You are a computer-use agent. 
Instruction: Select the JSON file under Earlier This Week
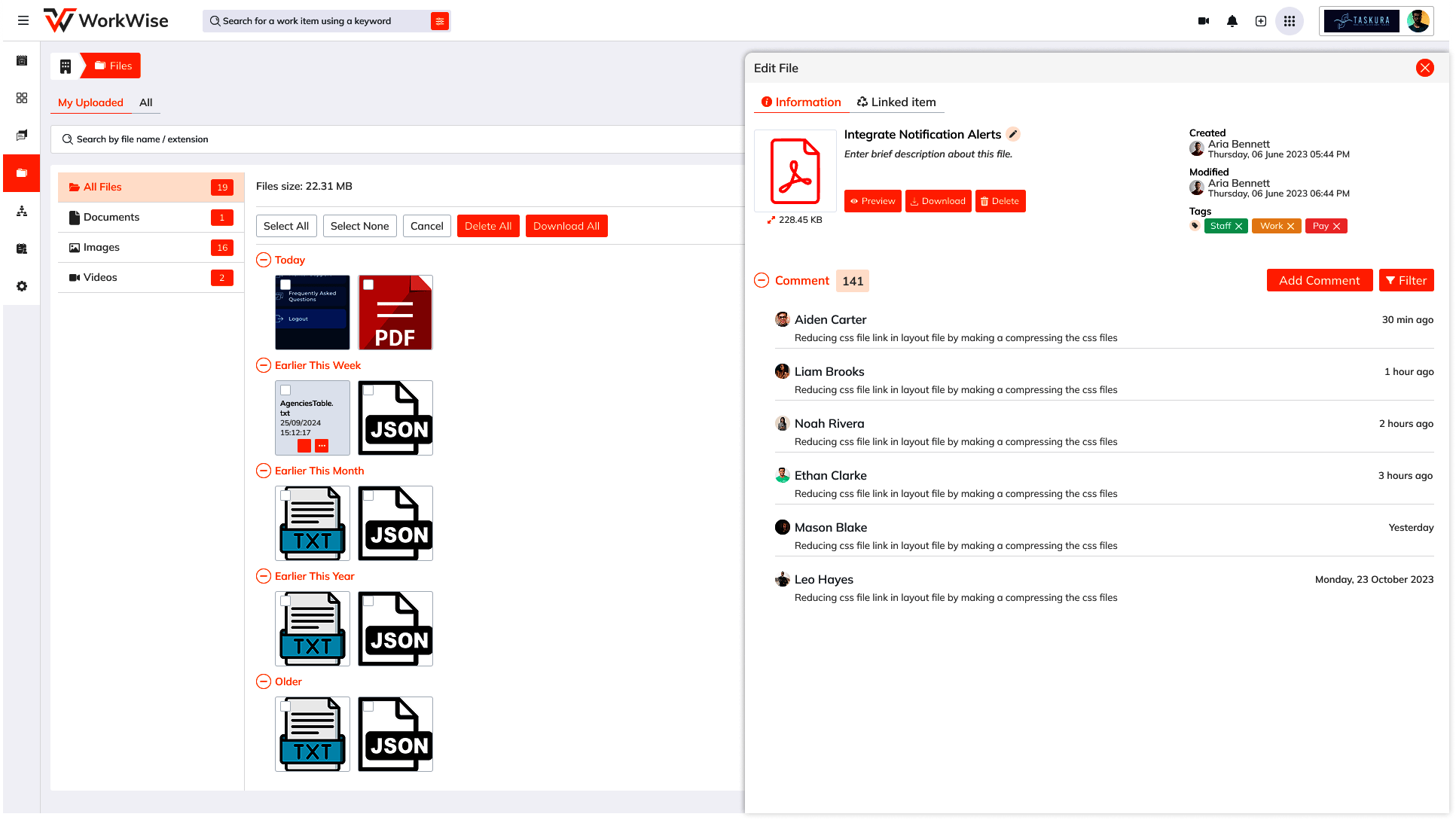pos(368,390)
